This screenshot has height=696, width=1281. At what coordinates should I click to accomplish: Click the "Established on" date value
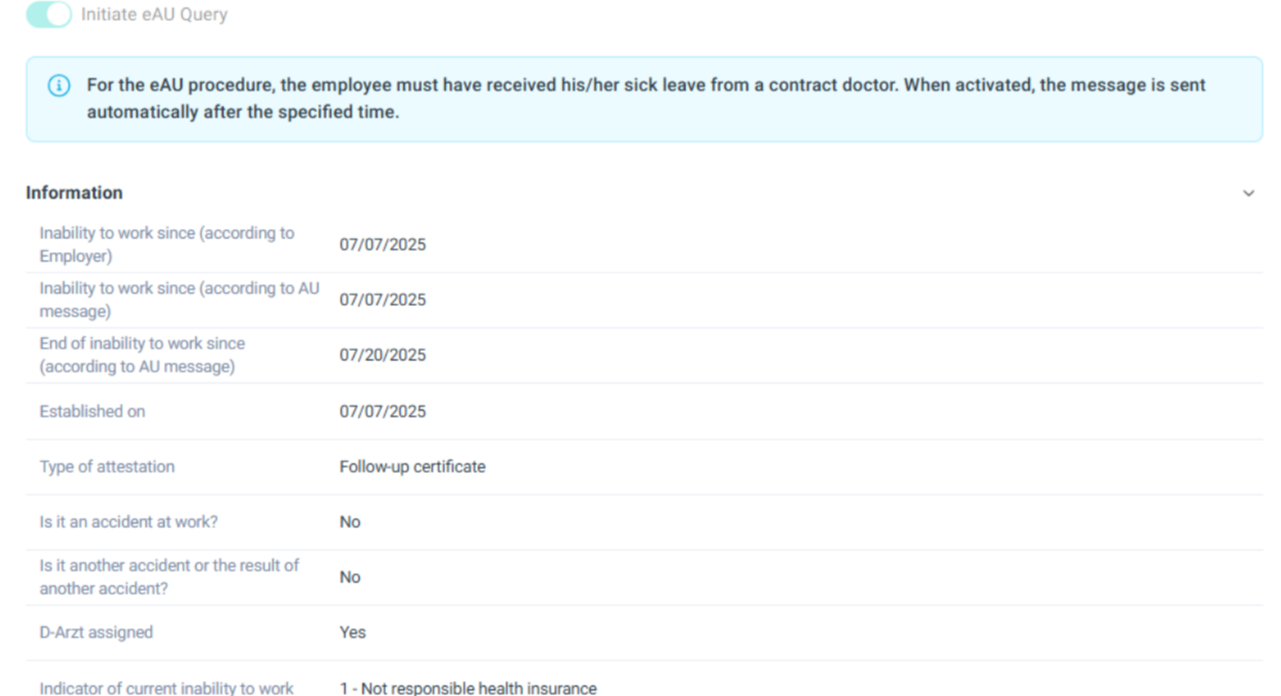[382, 411]
